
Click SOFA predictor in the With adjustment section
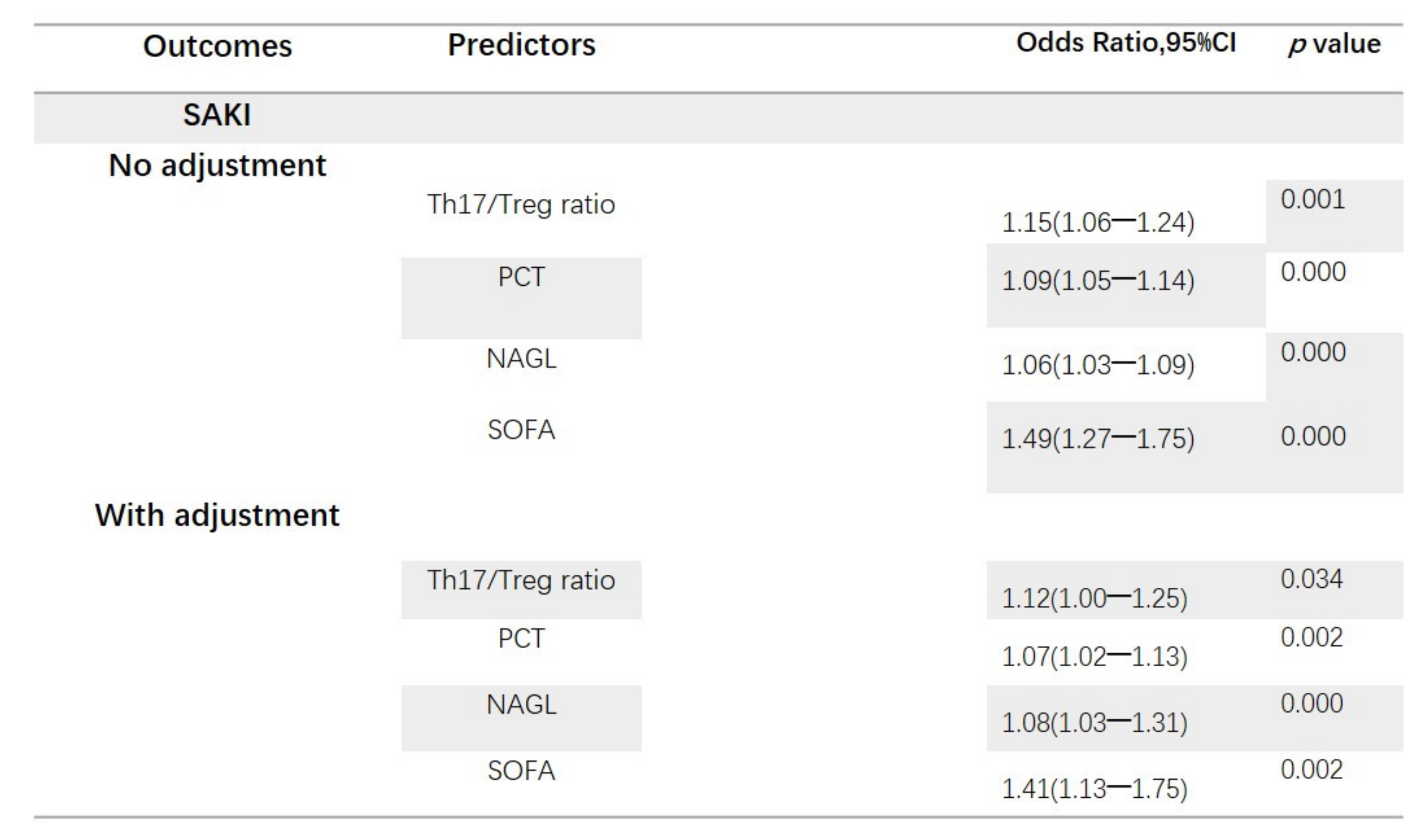(522, 771)
